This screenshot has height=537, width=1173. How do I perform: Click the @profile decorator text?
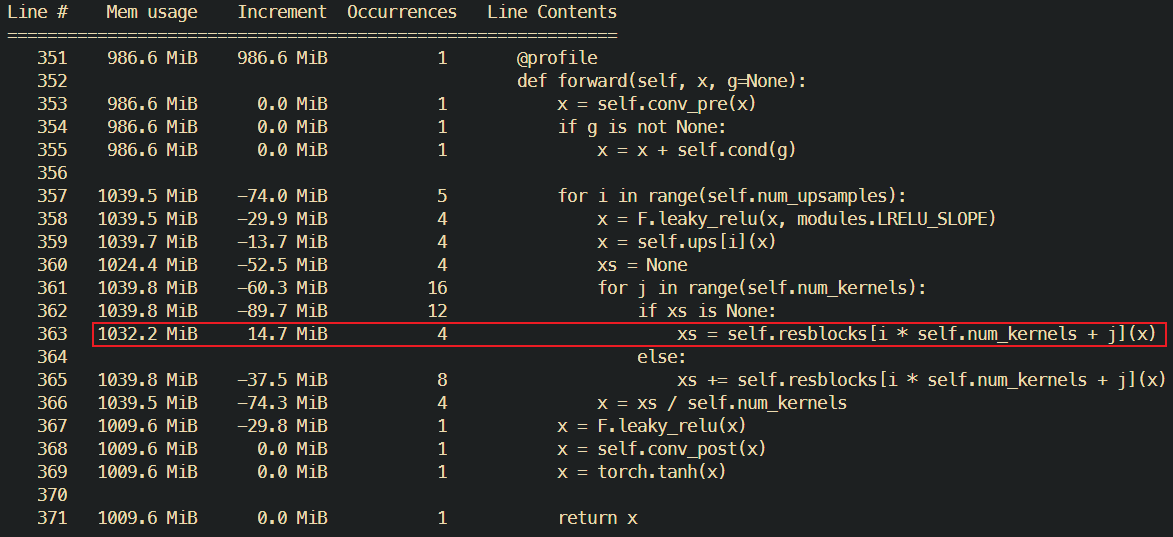[x=557, y=58]
